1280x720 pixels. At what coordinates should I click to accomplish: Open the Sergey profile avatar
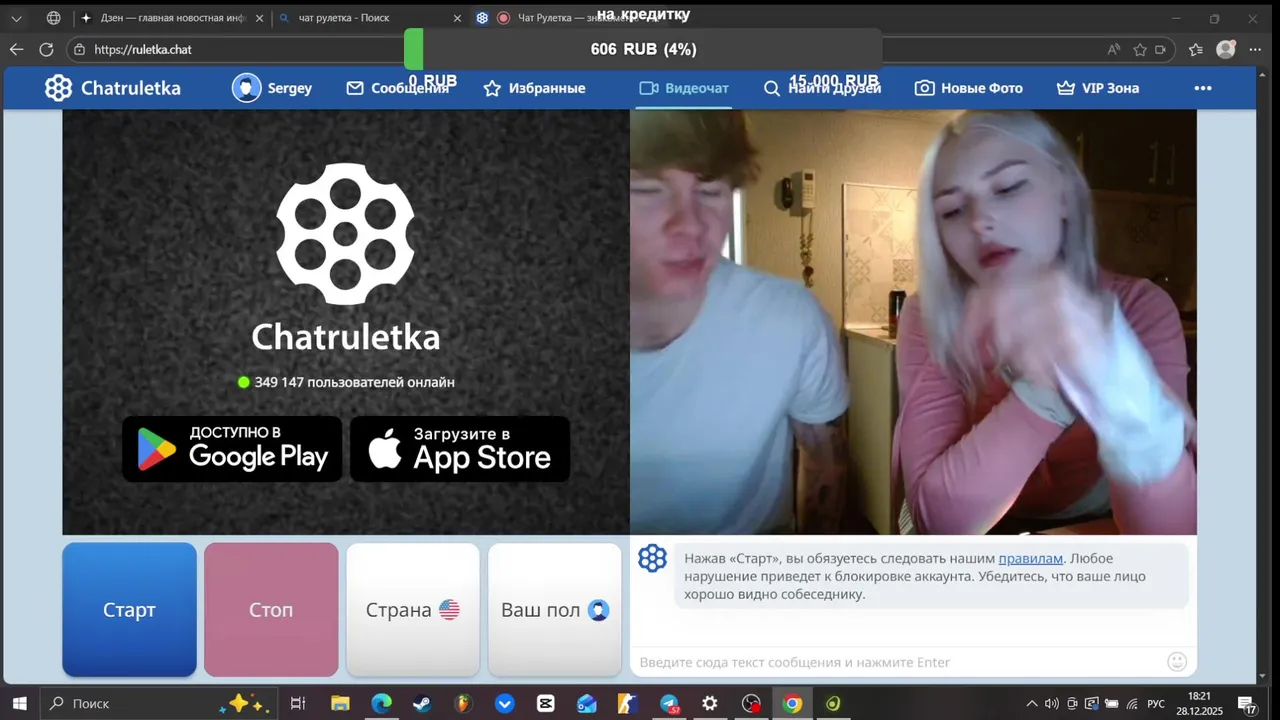pyautogui.click(x=246, y=88)
